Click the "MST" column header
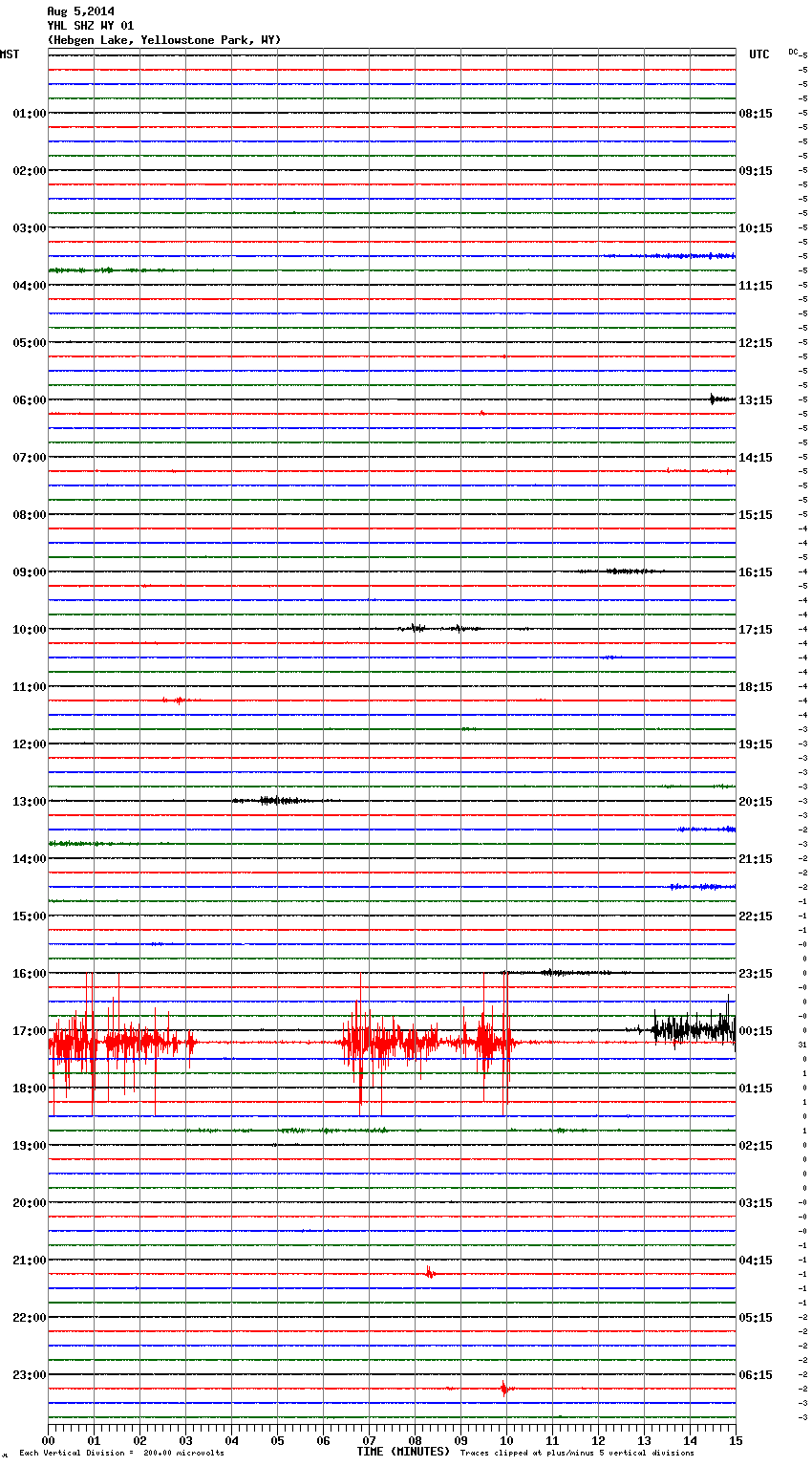 (x=10, y=54)
